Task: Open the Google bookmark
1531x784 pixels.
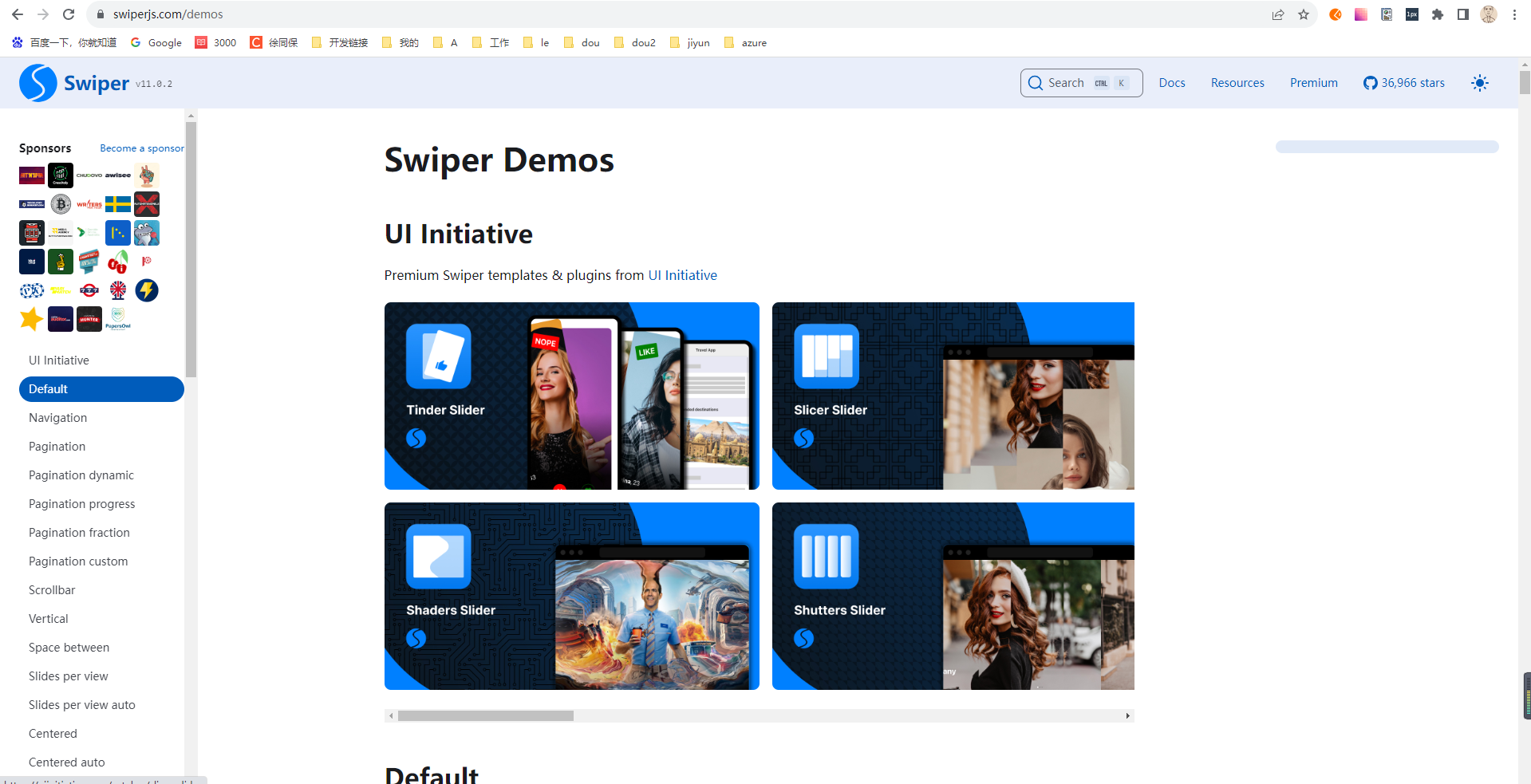Action: tap(156, 43)
